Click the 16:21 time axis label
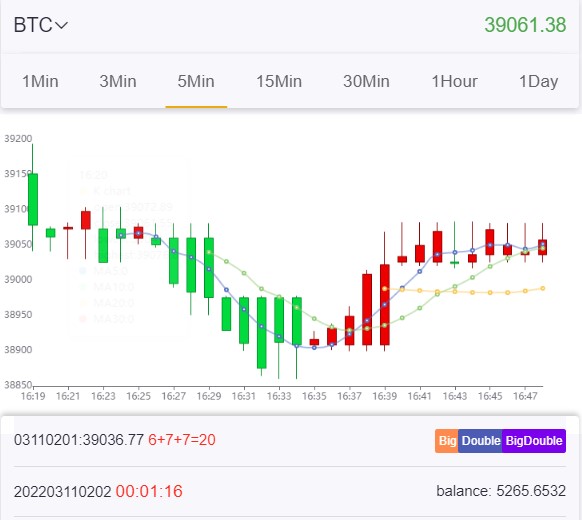582x520 pixels. (68, 396)
